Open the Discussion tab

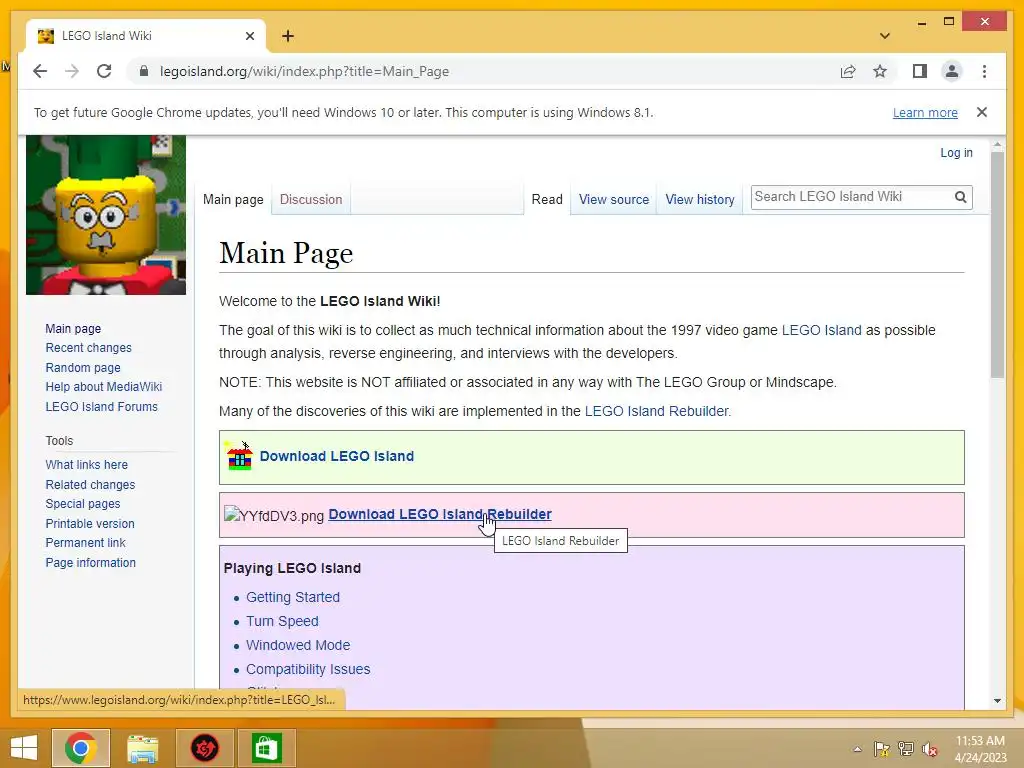311,199
